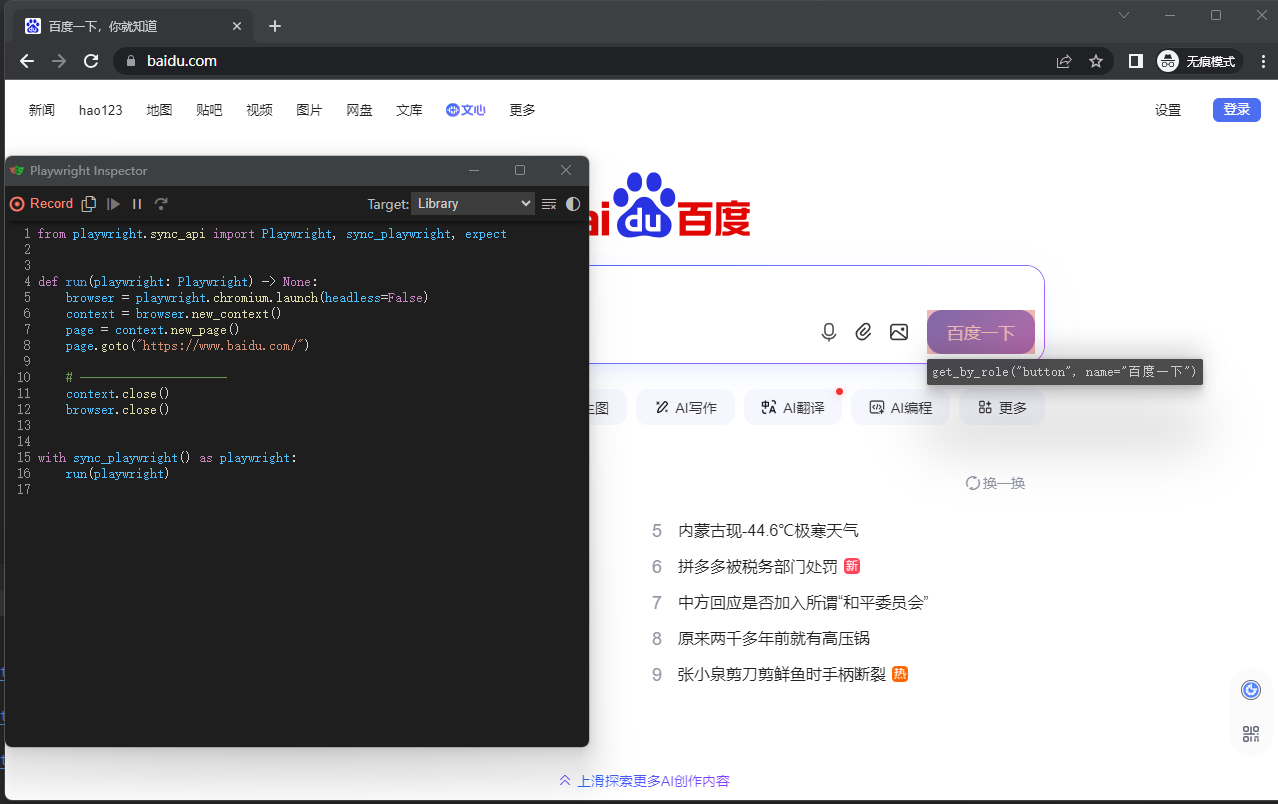Click the step-over icon in Playwright Inspector
Screen dimensions: 1278x804
(x=161, y=203)
